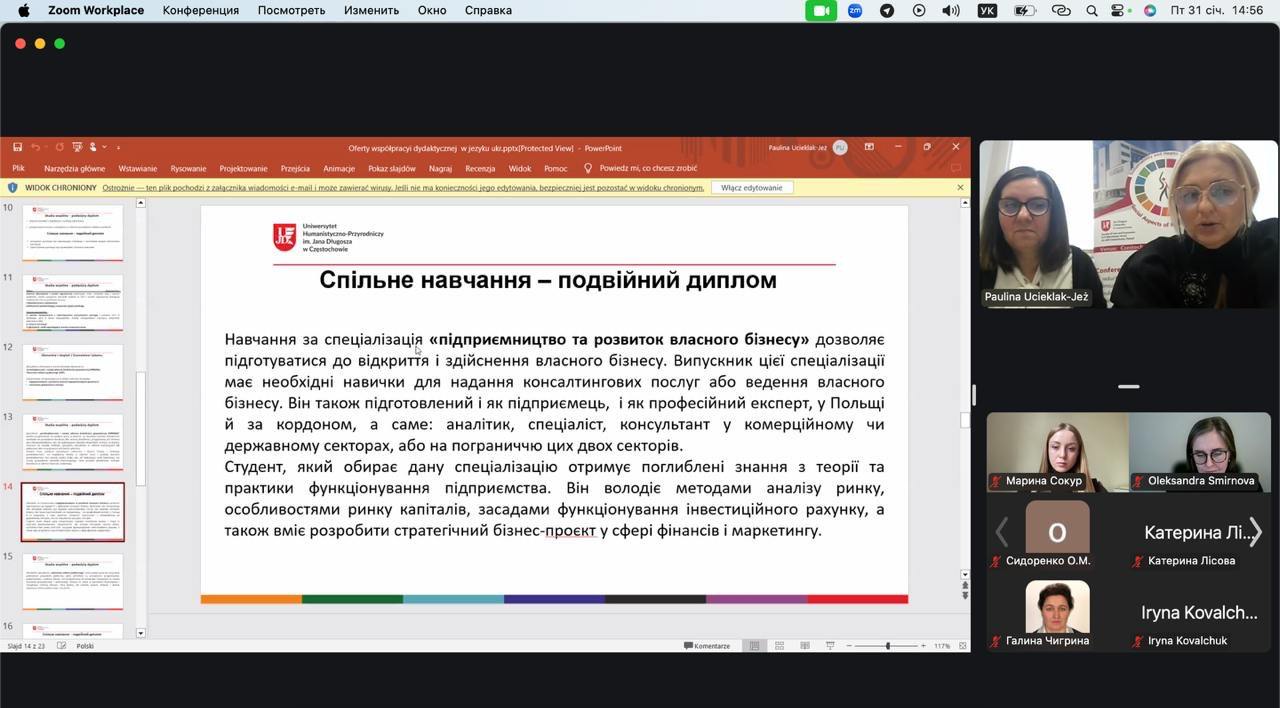
Task: Open the Animacje ribbon tab
Action: pyautogui.click(x=339, y=168)
